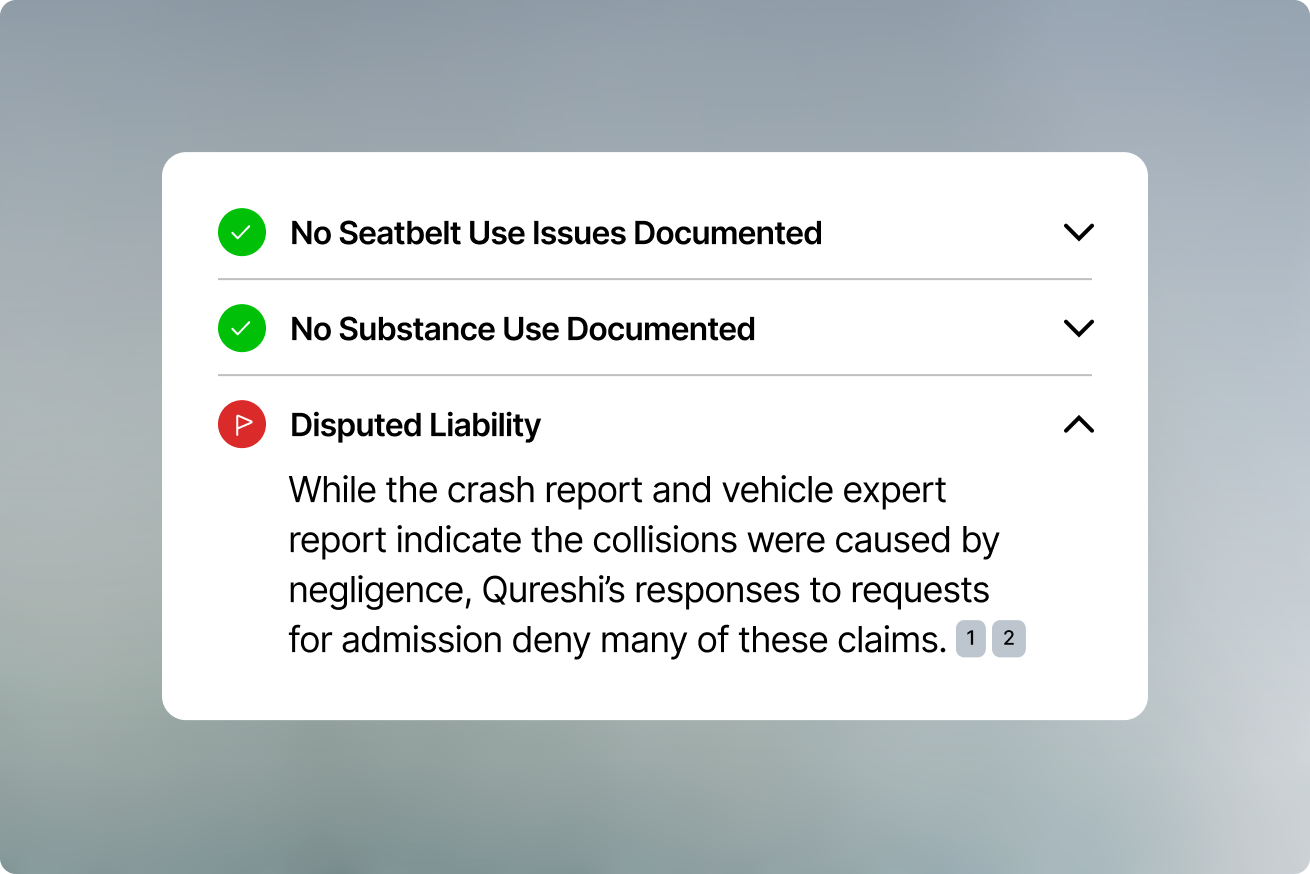1310x874 pixels.
Task: Click the green checkmark beside Substance Use
Action: 242,329
